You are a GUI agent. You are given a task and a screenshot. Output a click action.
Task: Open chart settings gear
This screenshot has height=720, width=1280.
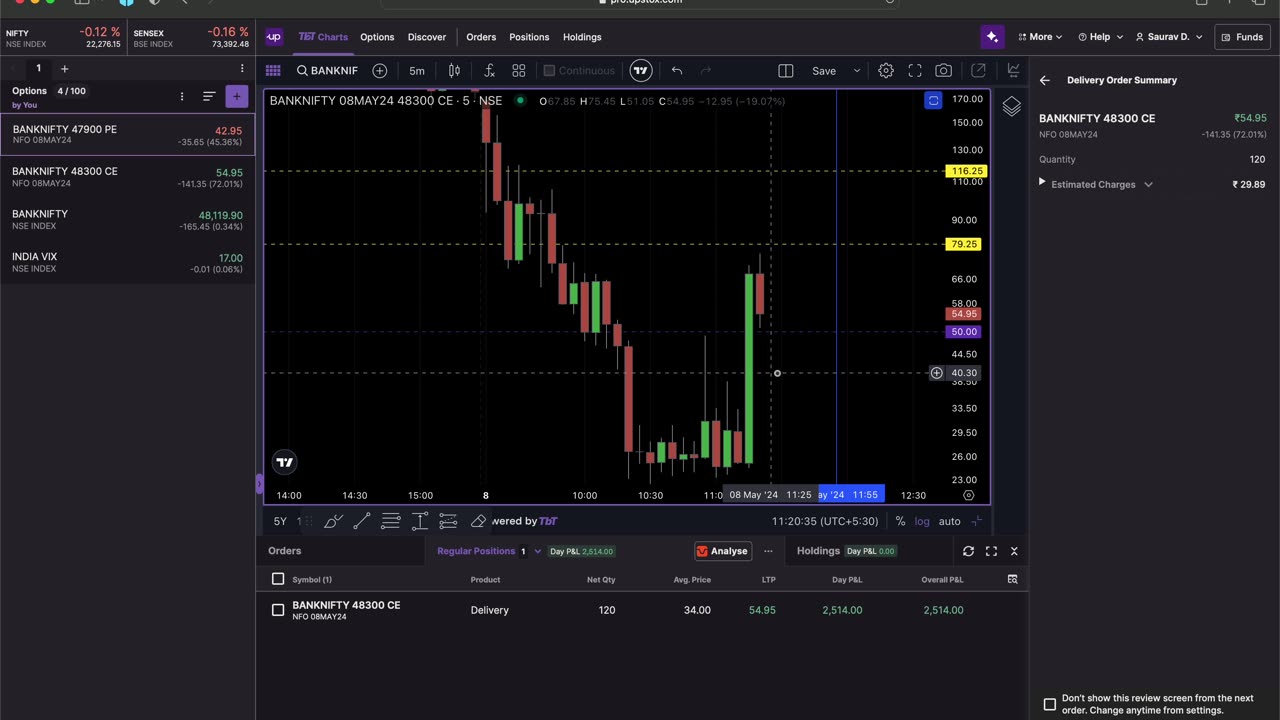[886, 71]
